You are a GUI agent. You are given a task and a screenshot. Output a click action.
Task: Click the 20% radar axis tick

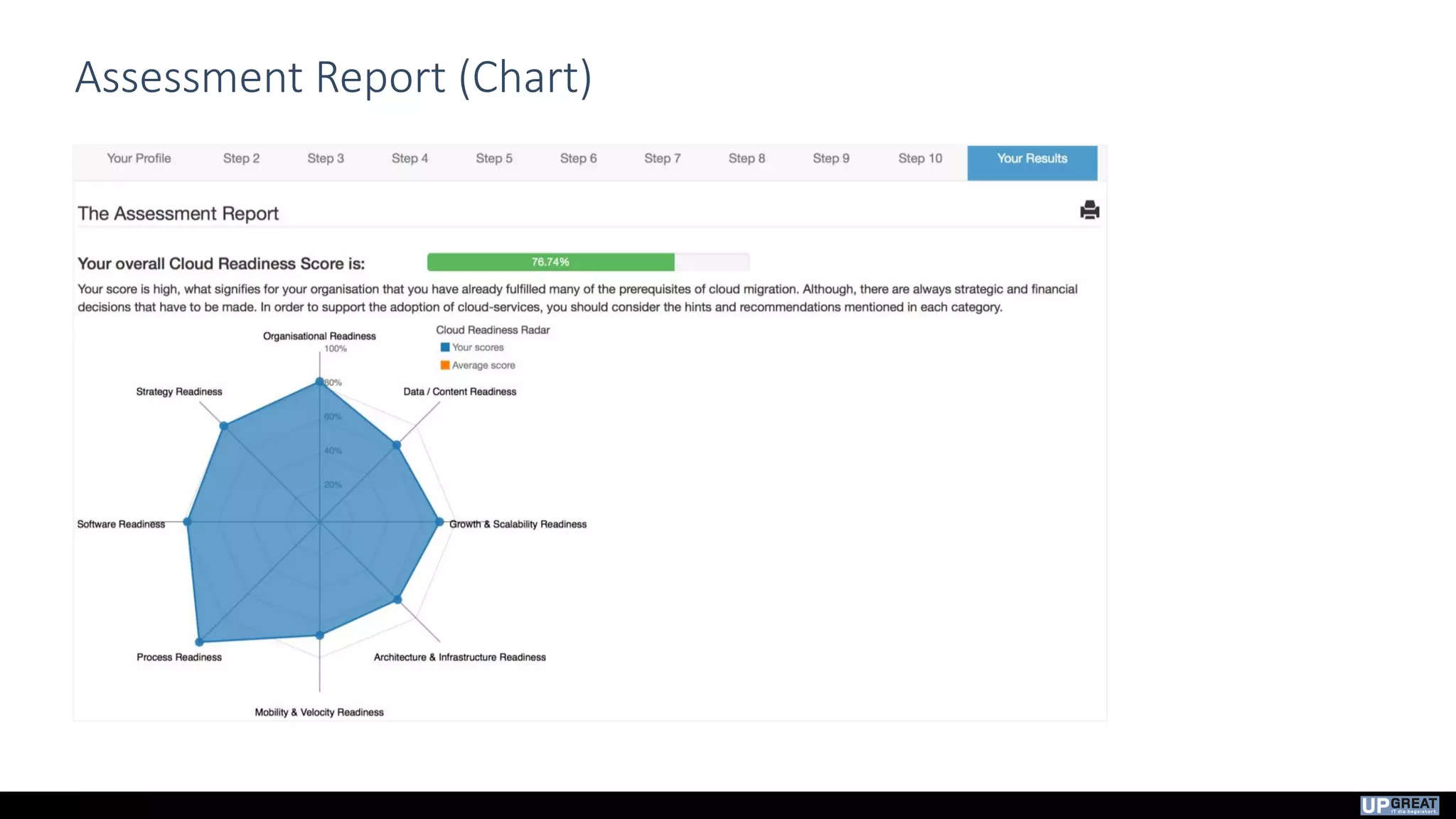[x=333, y=485]
